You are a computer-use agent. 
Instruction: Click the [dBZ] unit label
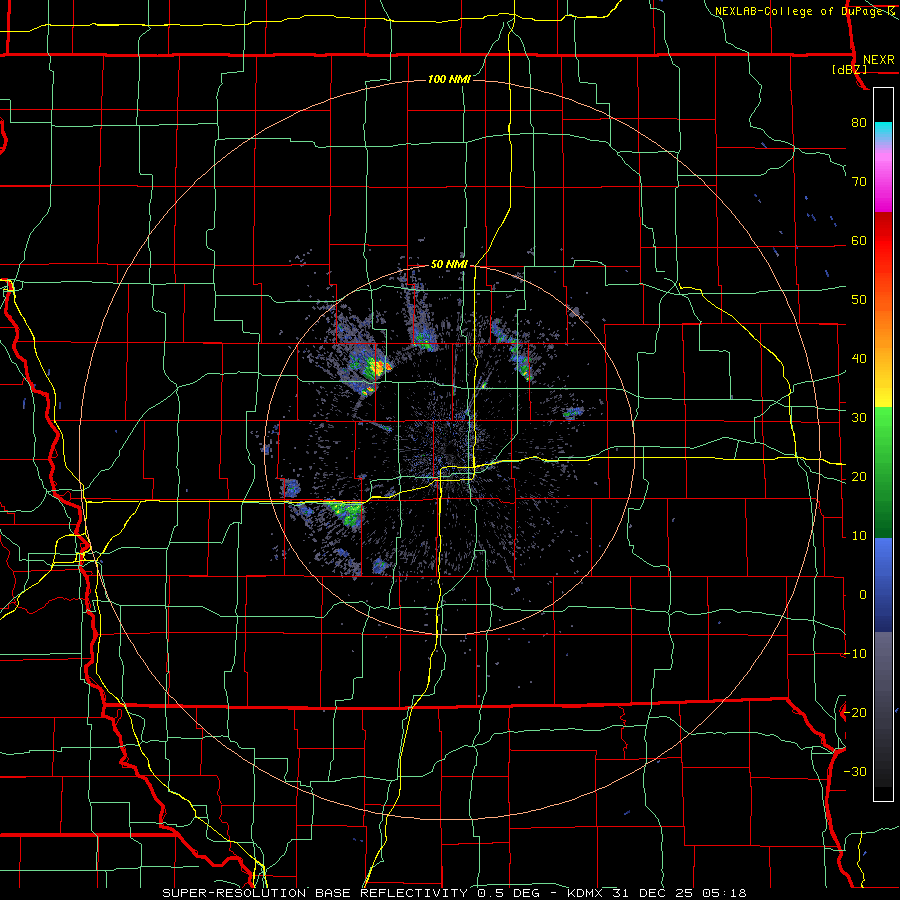pos(849,69)
